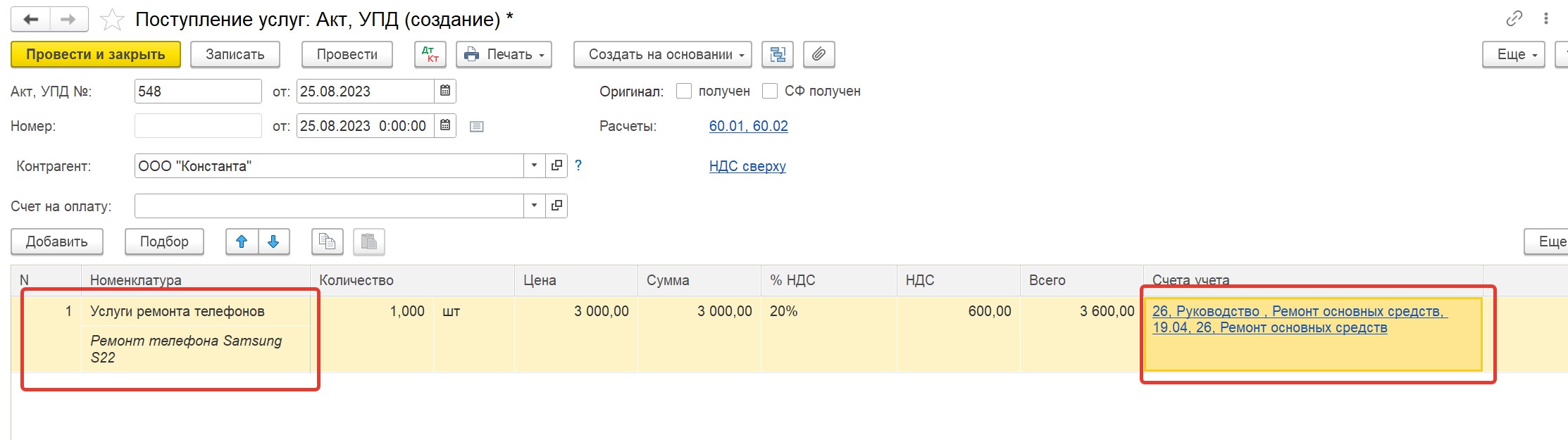Click the paperclip attached files icon
The height and width of the screenshot is (440, 1568).
(819, 54)
